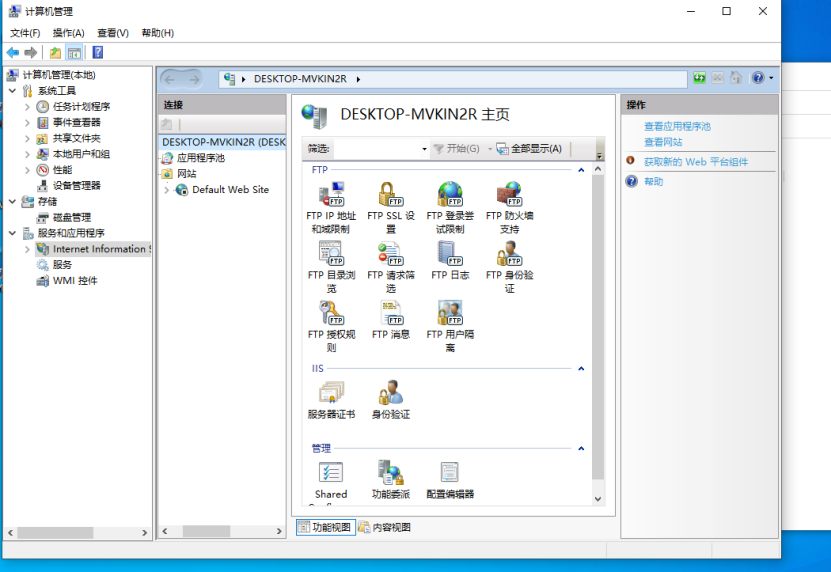Open FTP IP address and domain restrictions
This screenshot has height=572, width=831.
coord(331,207)
